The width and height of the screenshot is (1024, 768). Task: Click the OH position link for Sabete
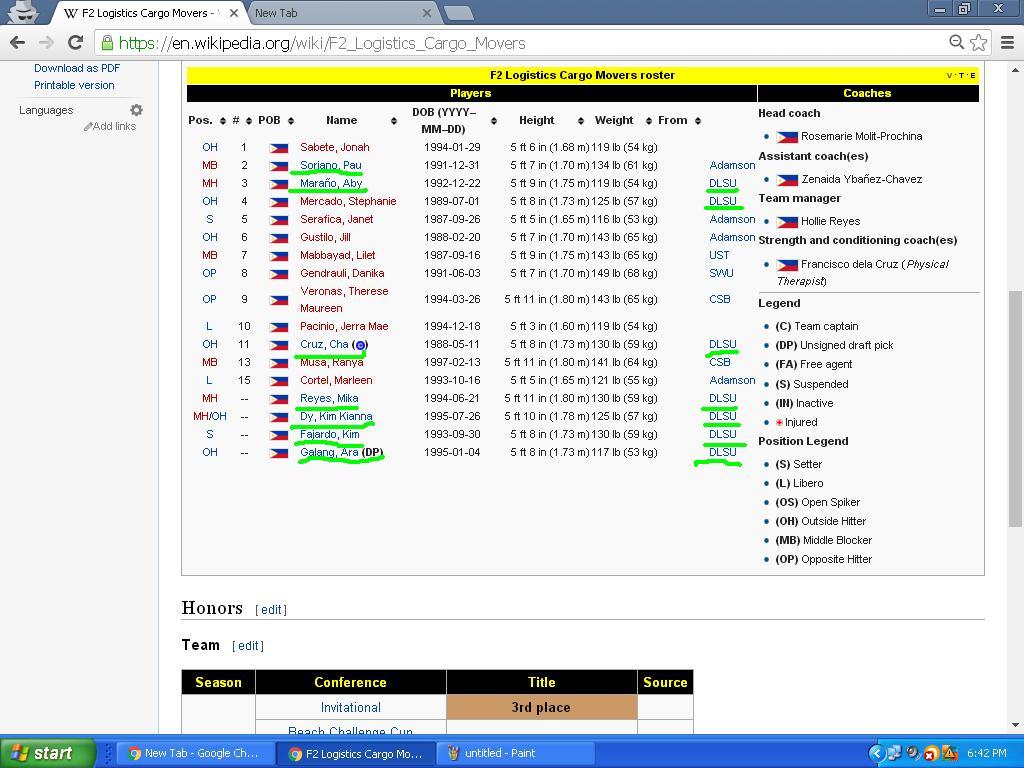coord(210,147)
